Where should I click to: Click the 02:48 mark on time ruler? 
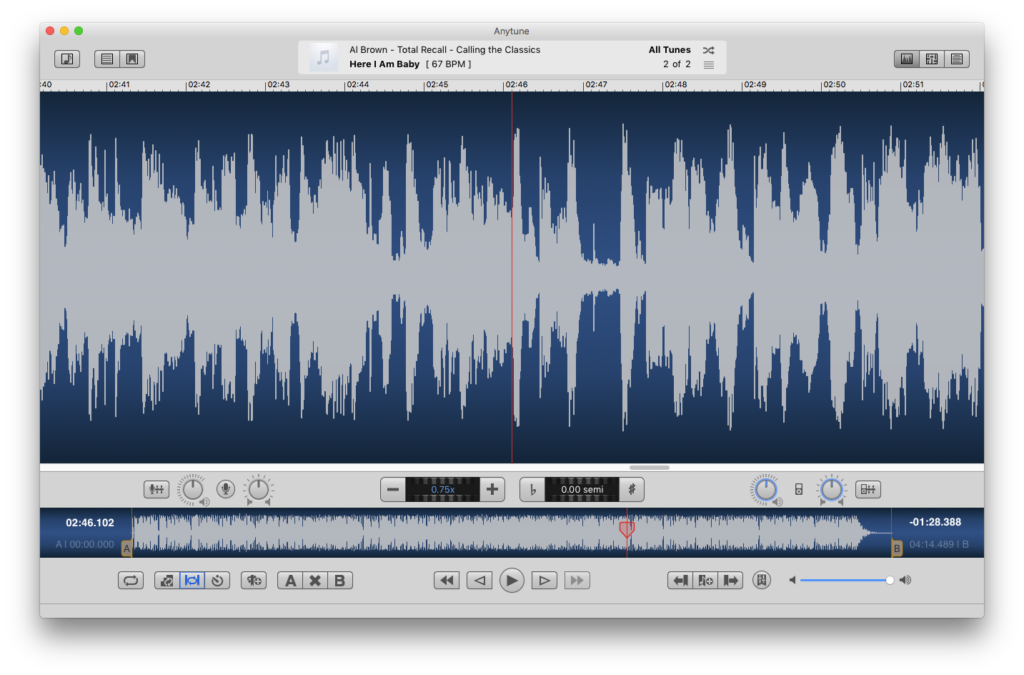[x=675, y=85]
